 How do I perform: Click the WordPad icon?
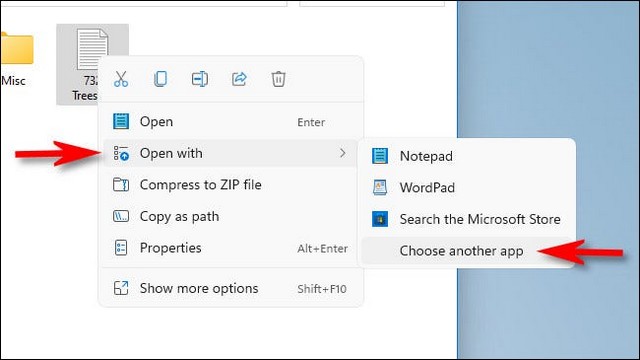click(380, 187)
